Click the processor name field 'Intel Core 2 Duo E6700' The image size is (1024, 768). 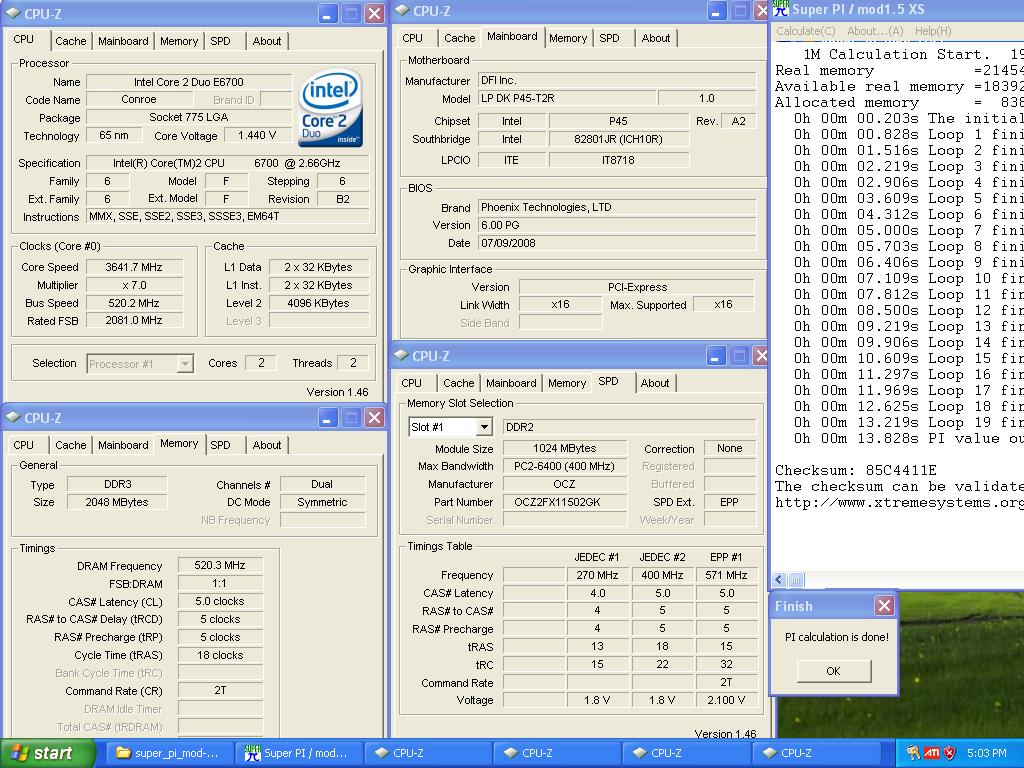[189, 82]
